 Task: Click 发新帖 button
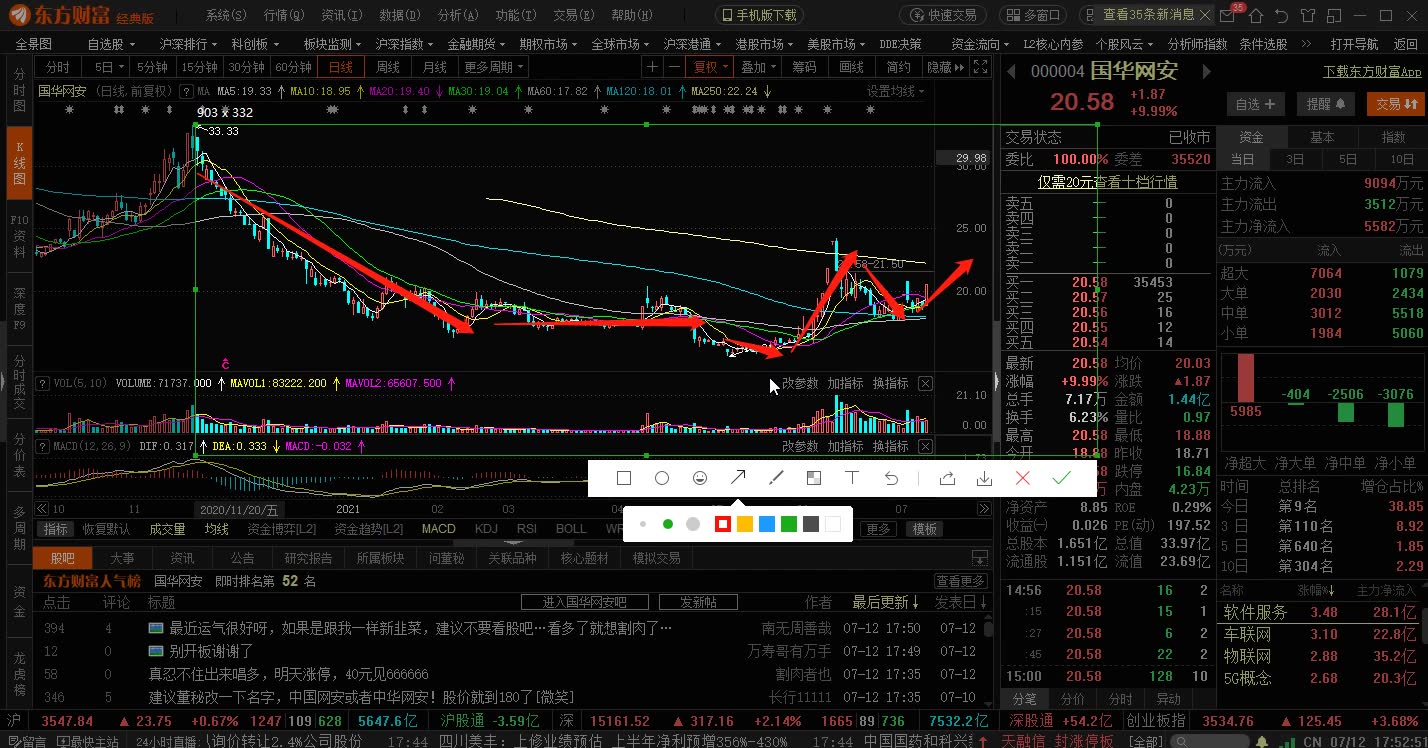click(x=698, y=602)
